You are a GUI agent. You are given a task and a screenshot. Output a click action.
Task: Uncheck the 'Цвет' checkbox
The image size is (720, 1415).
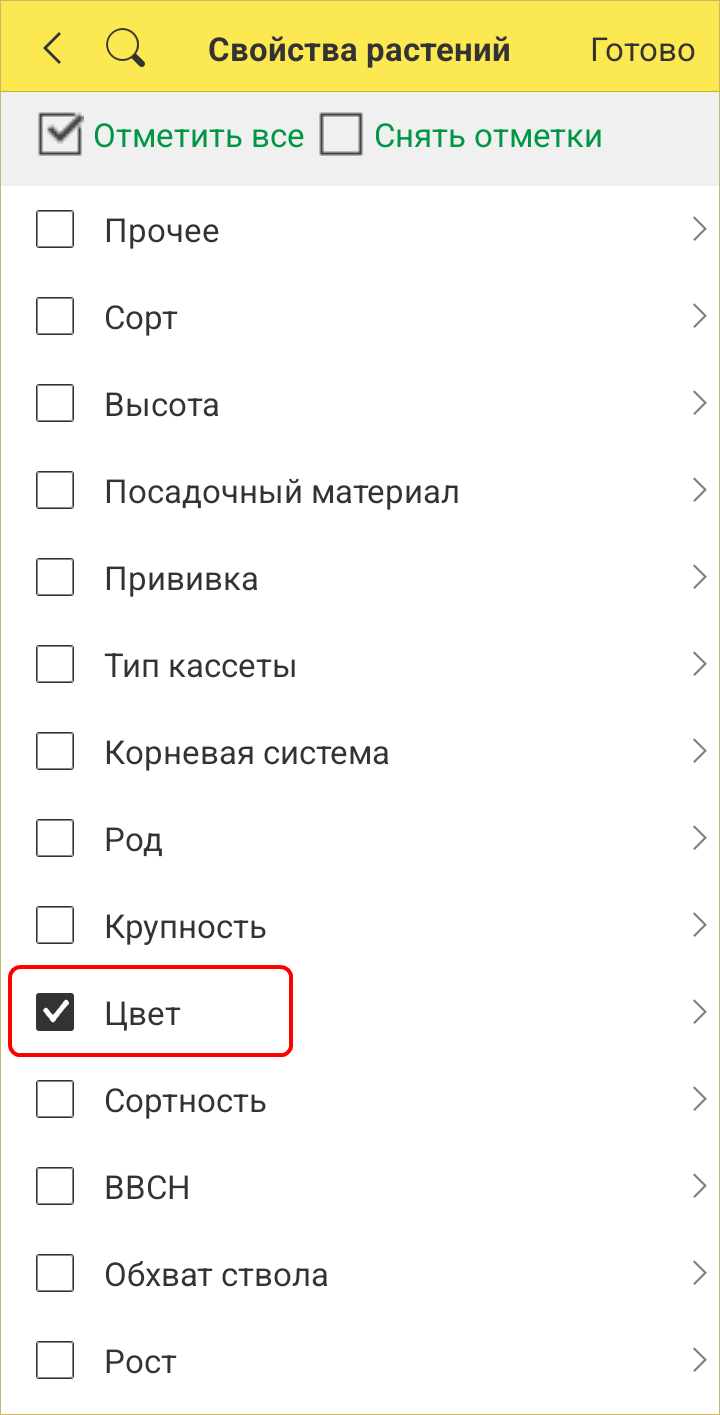tap(55, 1011)
